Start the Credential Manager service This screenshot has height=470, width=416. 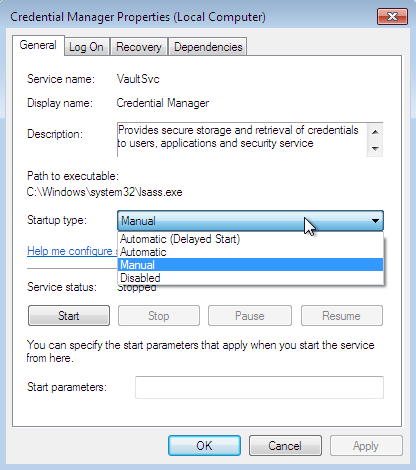tap(69, 316)
